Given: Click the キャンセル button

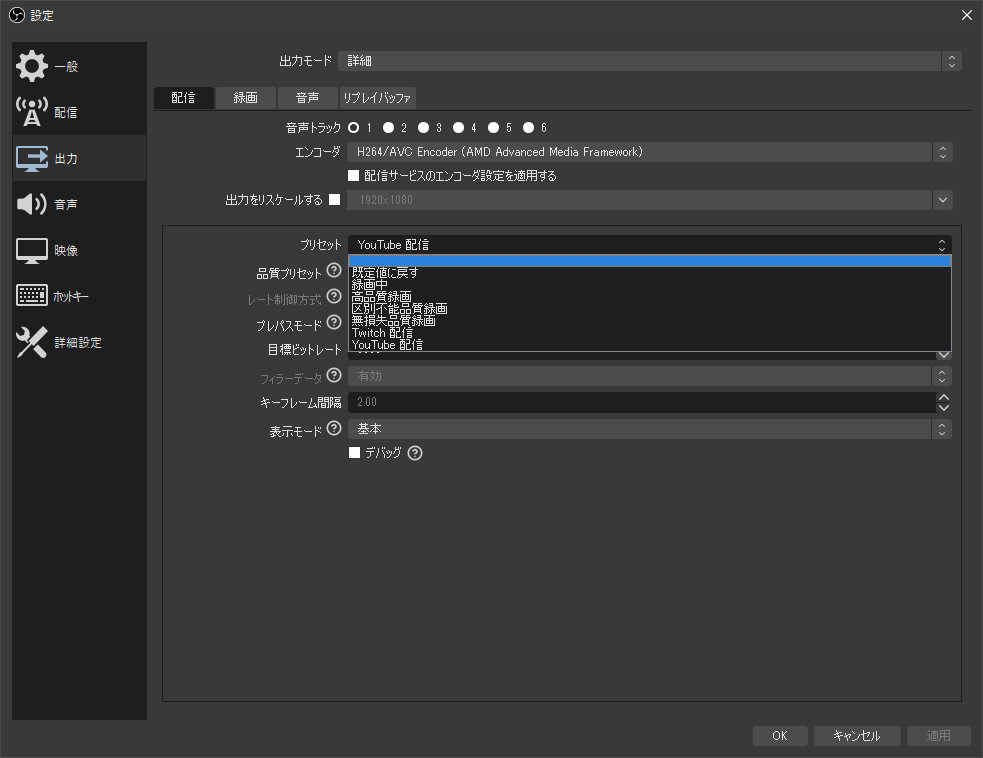Looking at the screenshot, I should point(857,735).
